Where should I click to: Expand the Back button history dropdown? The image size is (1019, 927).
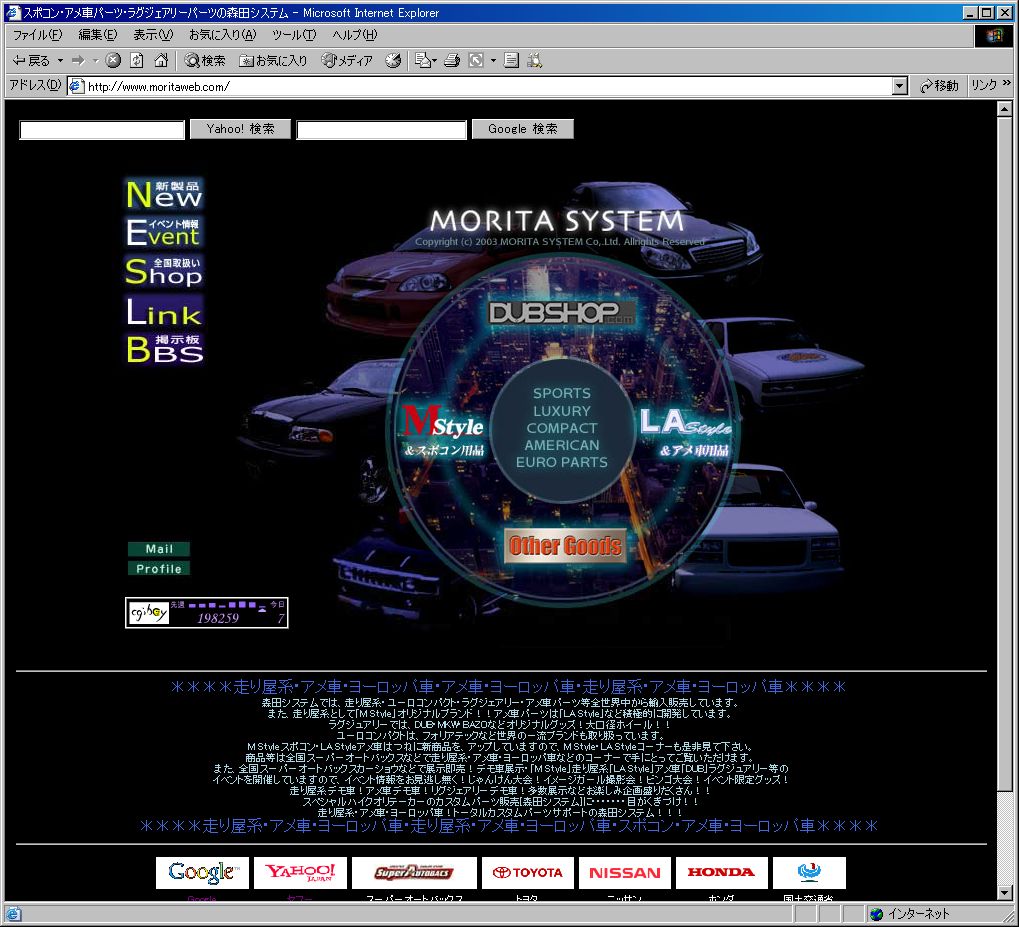point(60,60)
